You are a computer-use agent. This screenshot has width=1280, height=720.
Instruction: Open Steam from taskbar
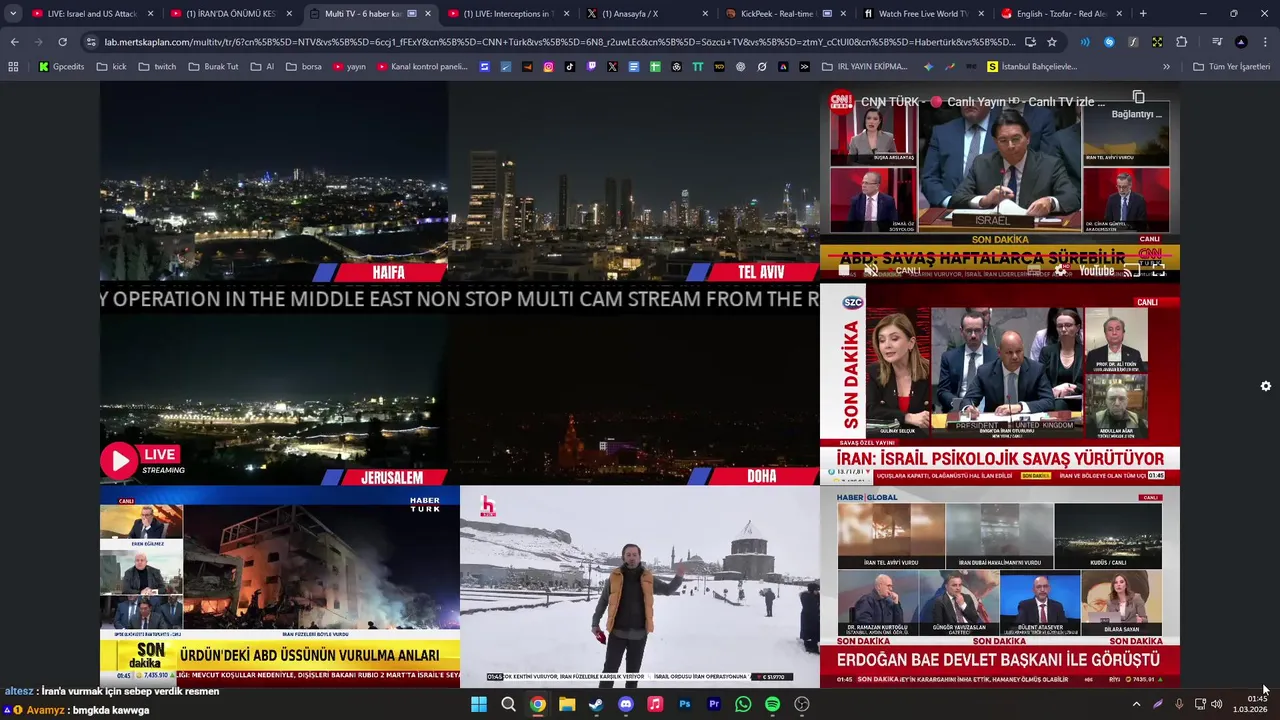point(596,704)
